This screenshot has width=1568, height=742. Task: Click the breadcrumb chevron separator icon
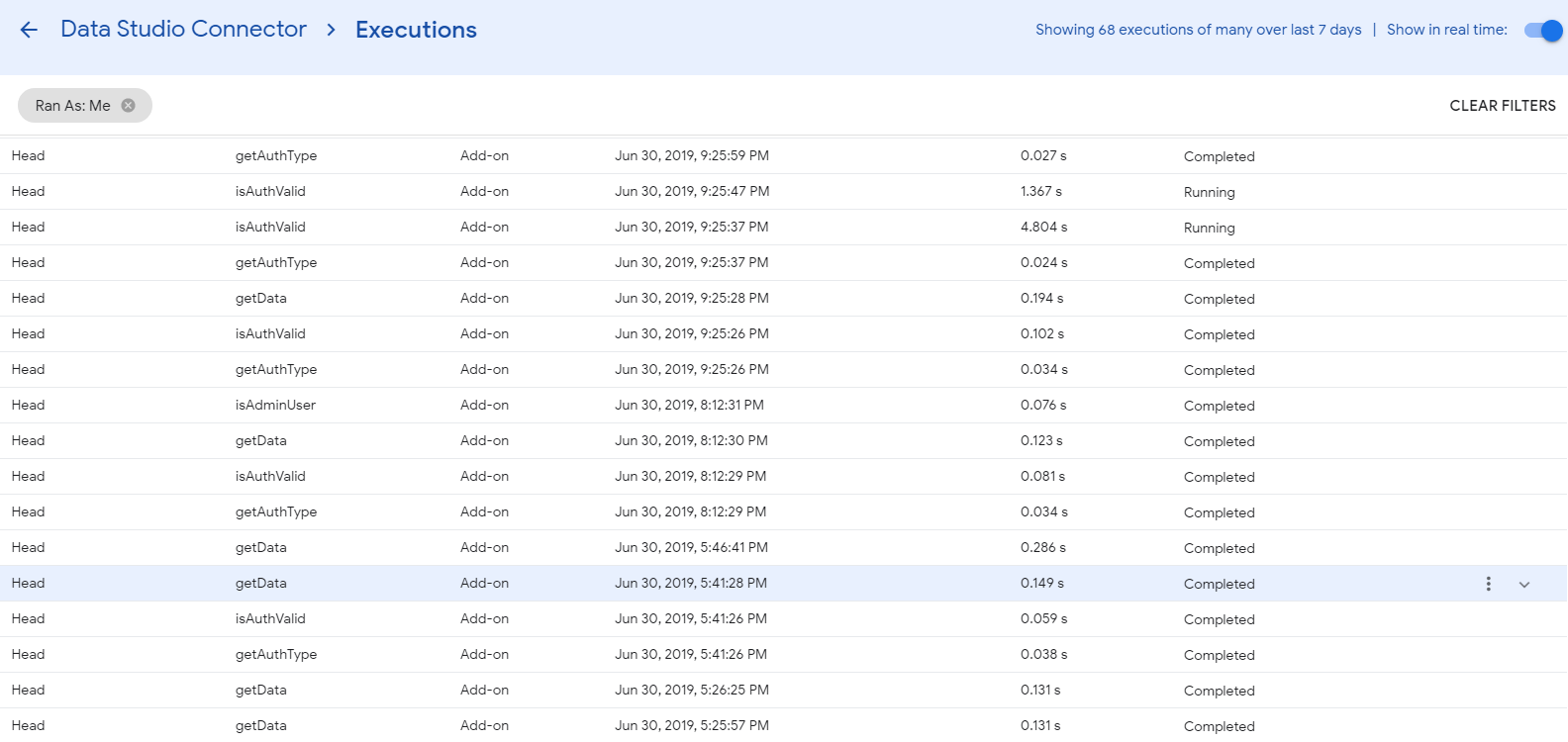pos(332,31)
